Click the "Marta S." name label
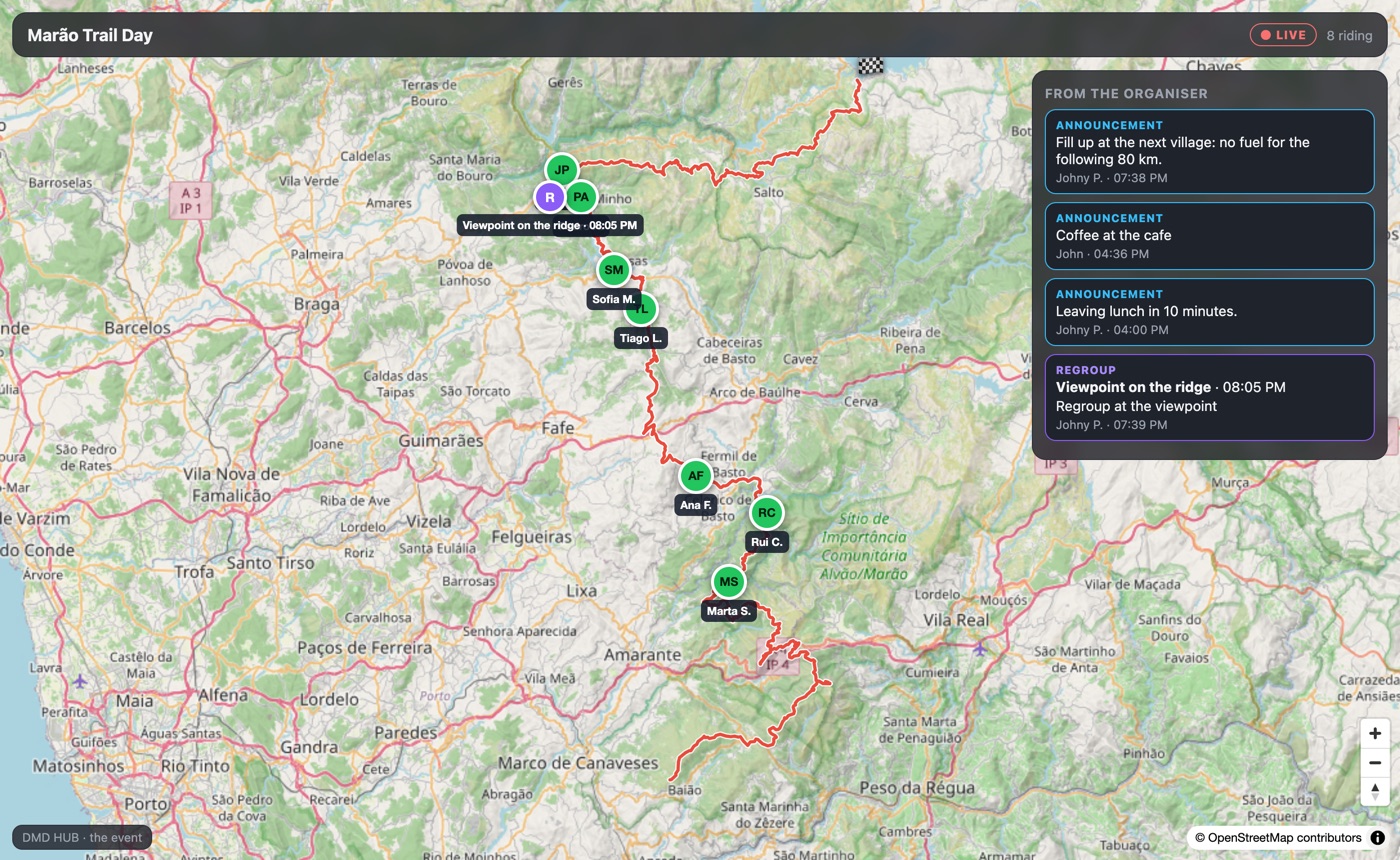Screen dimensions: 1400x860 [729, 611]
